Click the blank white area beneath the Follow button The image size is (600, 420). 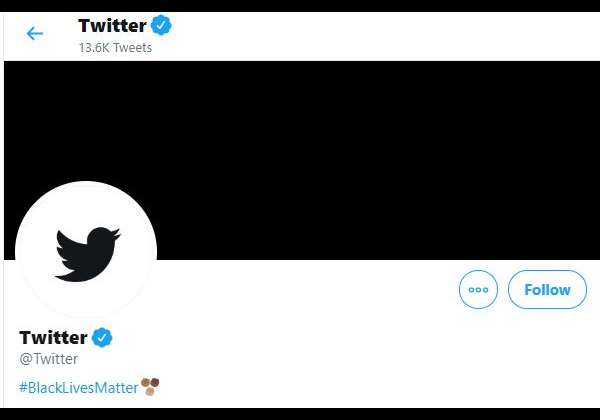pyautogui.click(x=500, y=360)
